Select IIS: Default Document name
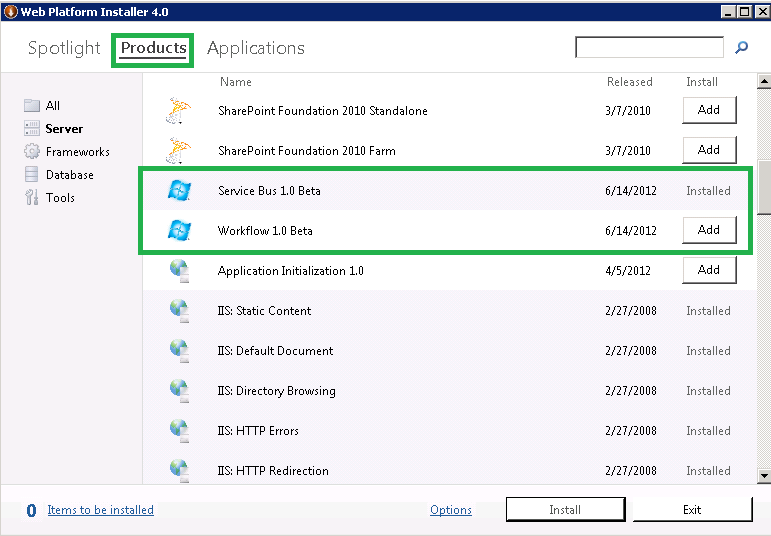Image resolution: width=771 pixels, height=536 pixels. coord(275,351)
